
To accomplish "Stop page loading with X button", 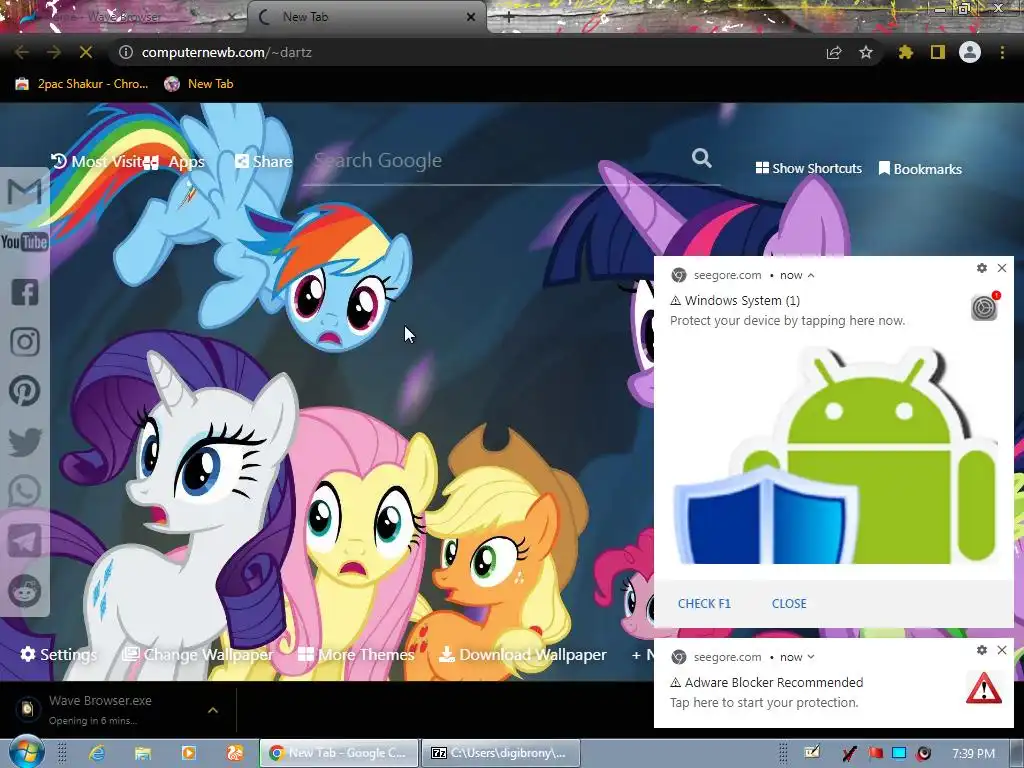I will pyautogui.click(x=86, y=52).
